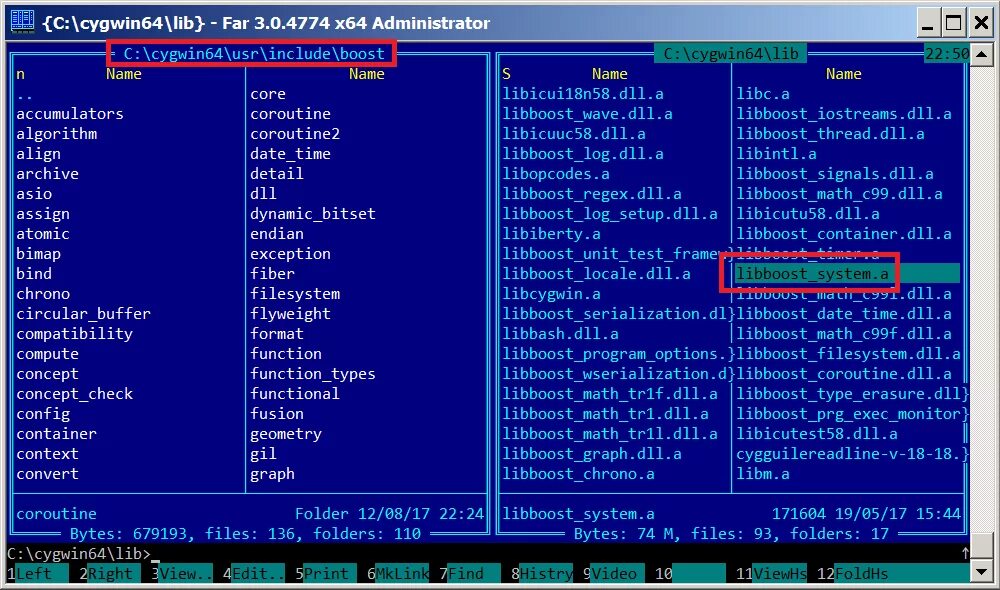The width and height of the screenshot is (1000, 590).
Task: Select libboost_graph.dll.a file
Action: tap(592, 454)
